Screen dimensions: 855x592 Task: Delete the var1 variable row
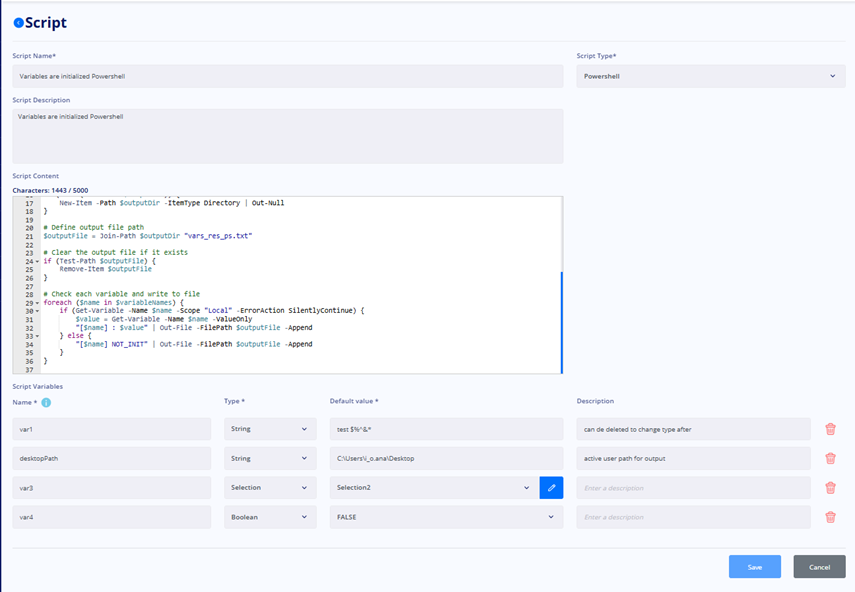point(830,429)
